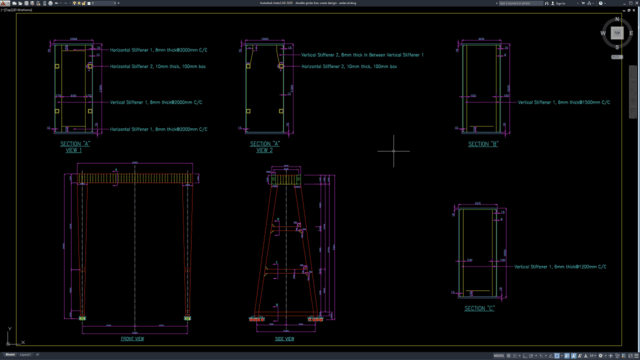Expand the Object Snap settings dropdown arrow
Viewport: 640px width, 360px height.
tap(562, 356)
